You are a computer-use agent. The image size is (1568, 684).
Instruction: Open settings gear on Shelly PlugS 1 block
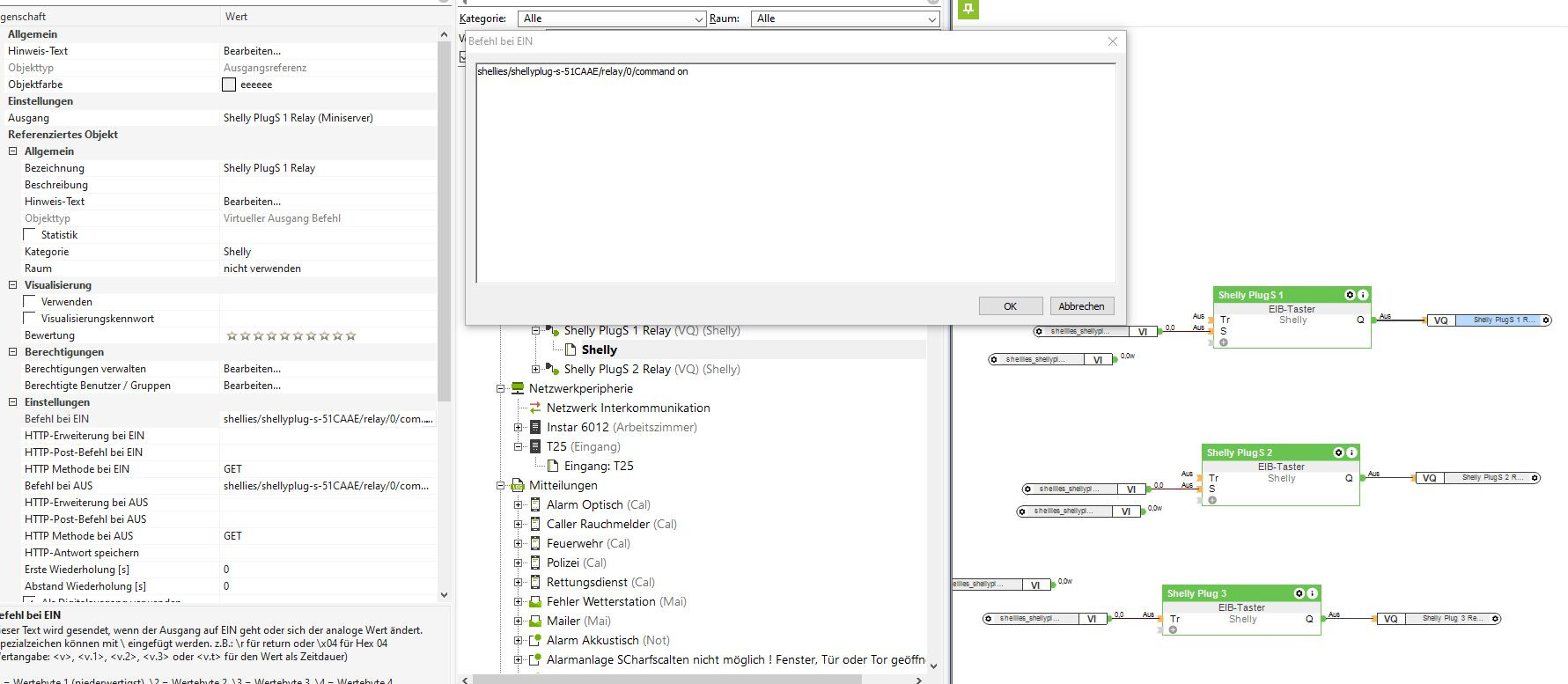click(x=1350, y=295)
